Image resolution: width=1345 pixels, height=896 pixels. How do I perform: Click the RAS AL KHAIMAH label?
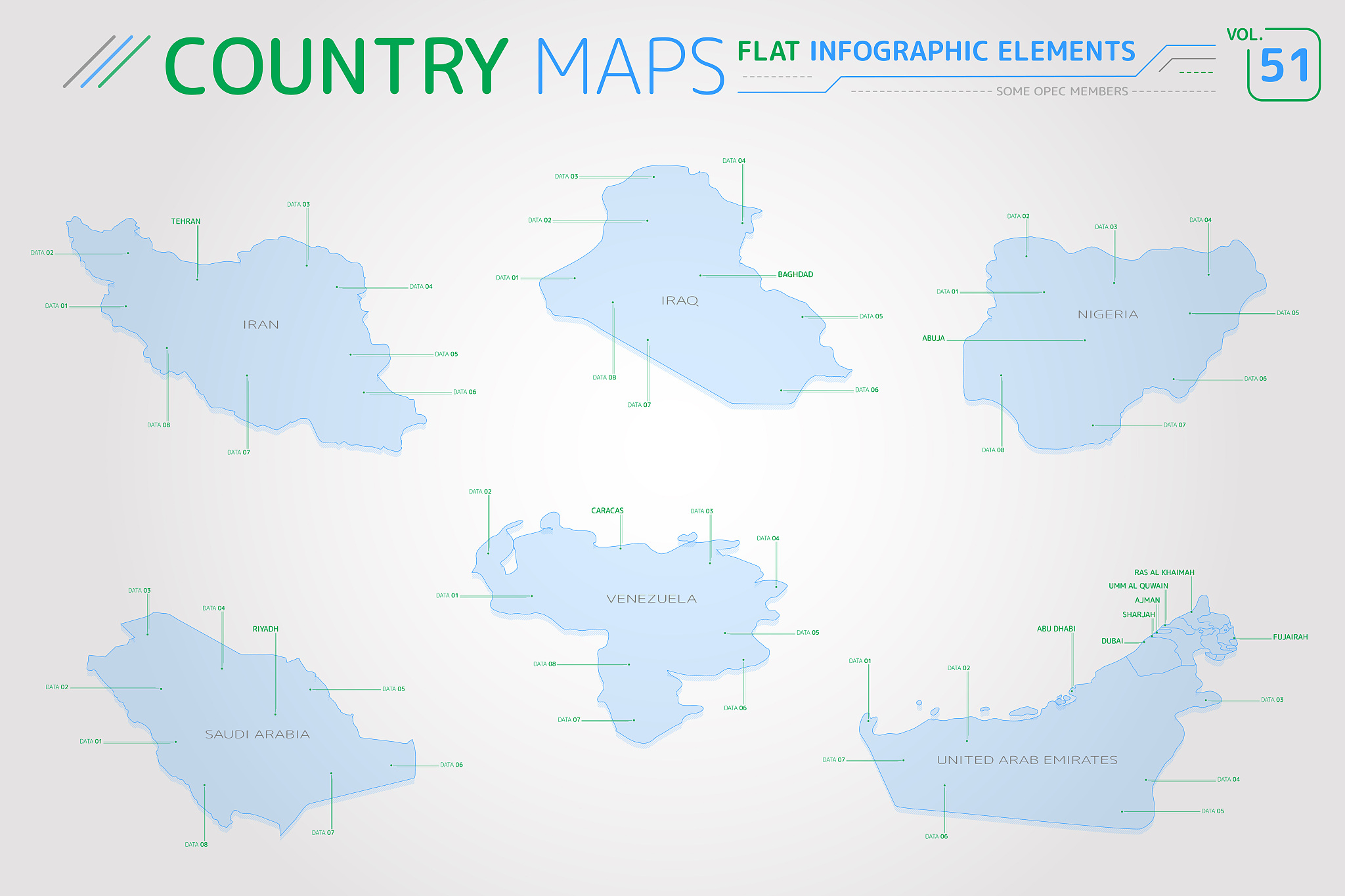tap(1164, 572)
